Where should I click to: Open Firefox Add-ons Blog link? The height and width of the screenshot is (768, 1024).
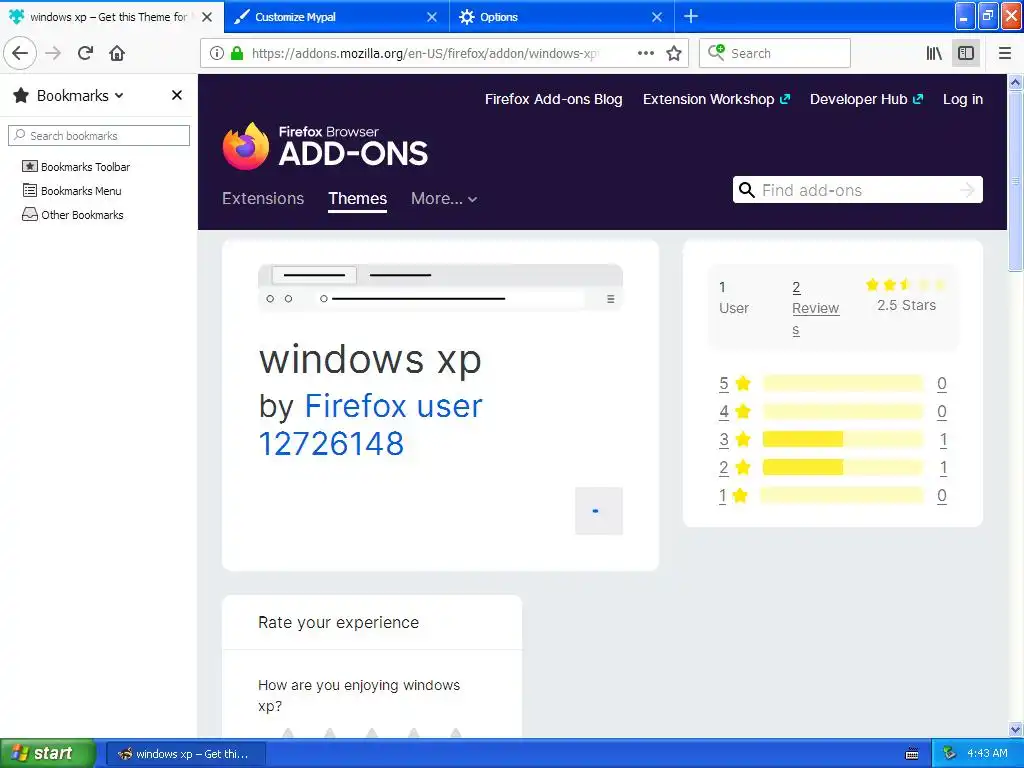coord(554,99)
